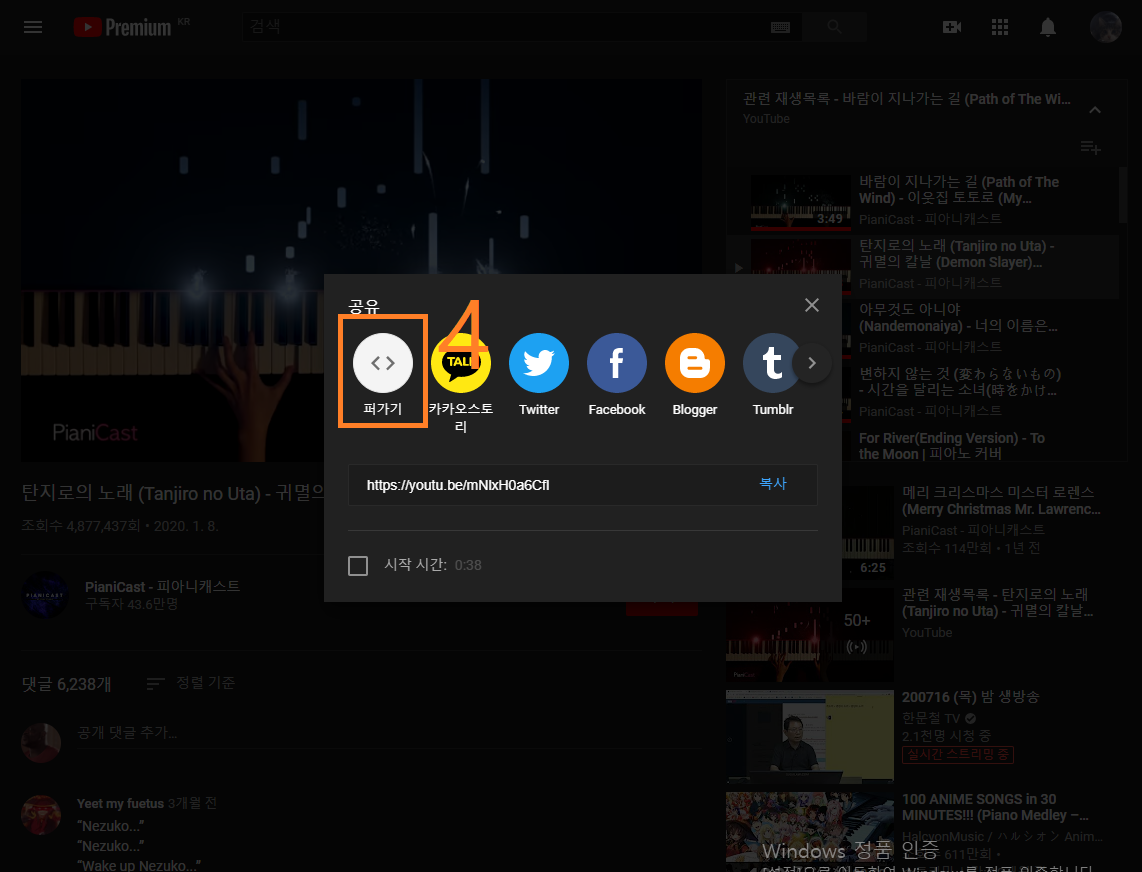
Task: Click the YouTube Premium logo
Action: coord(123,27)
